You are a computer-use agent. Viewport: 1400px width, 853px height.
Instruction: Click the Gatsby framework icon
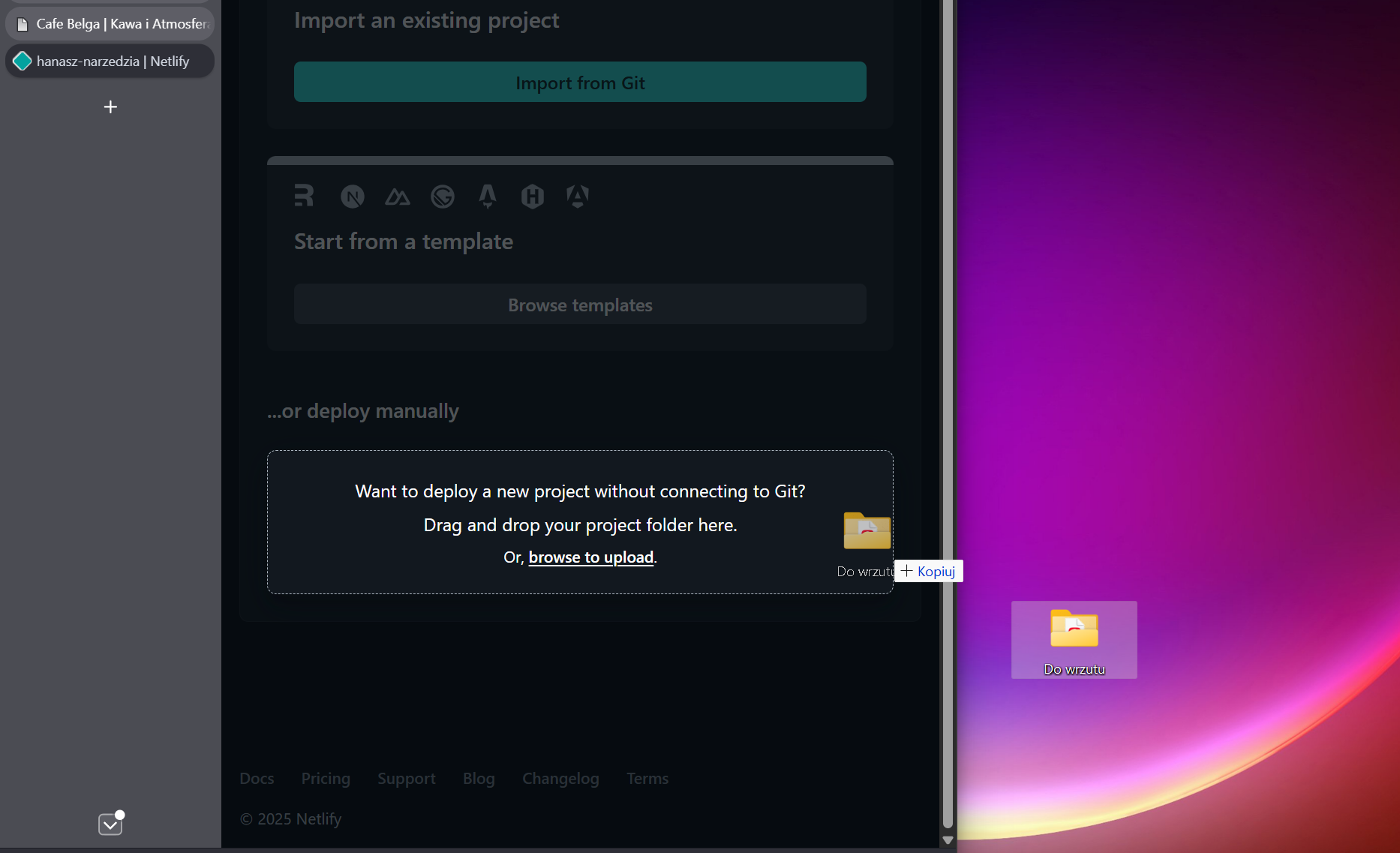click(443, 197)
